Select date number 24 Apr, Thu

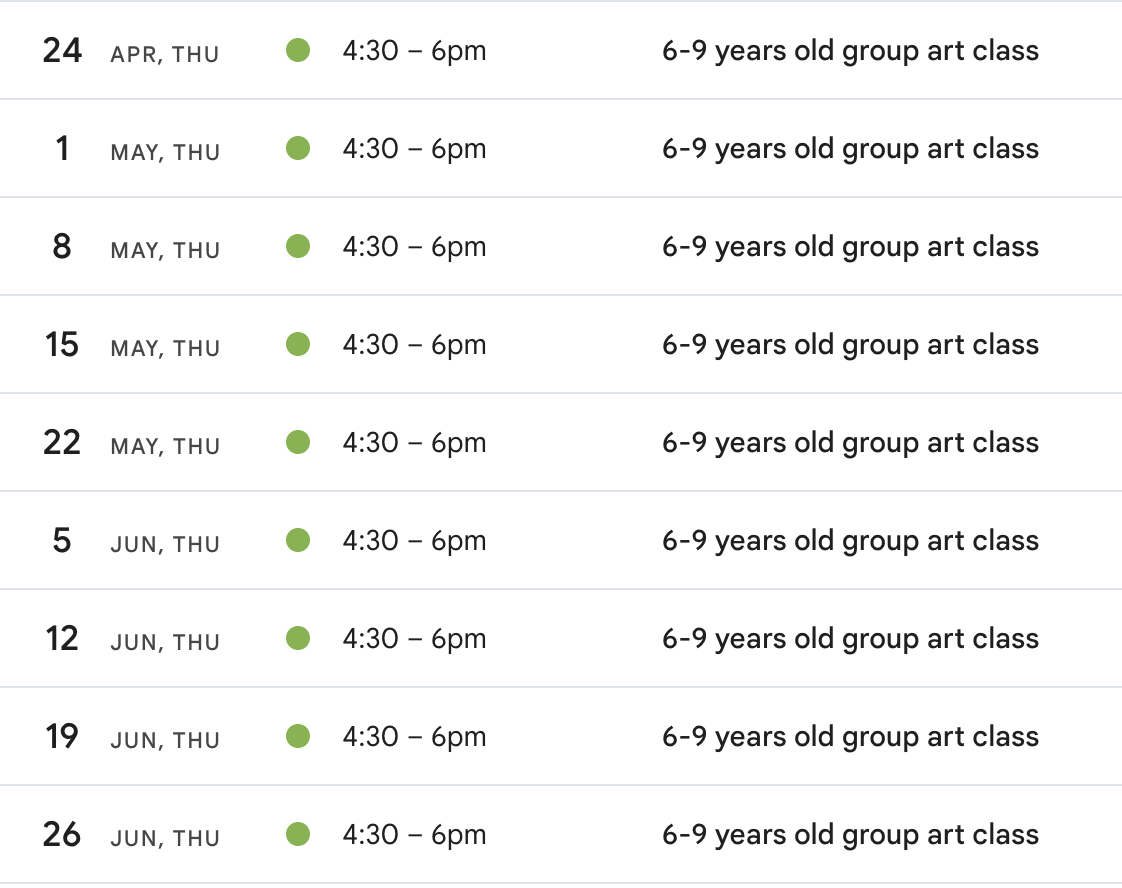(x=62, y=50)
